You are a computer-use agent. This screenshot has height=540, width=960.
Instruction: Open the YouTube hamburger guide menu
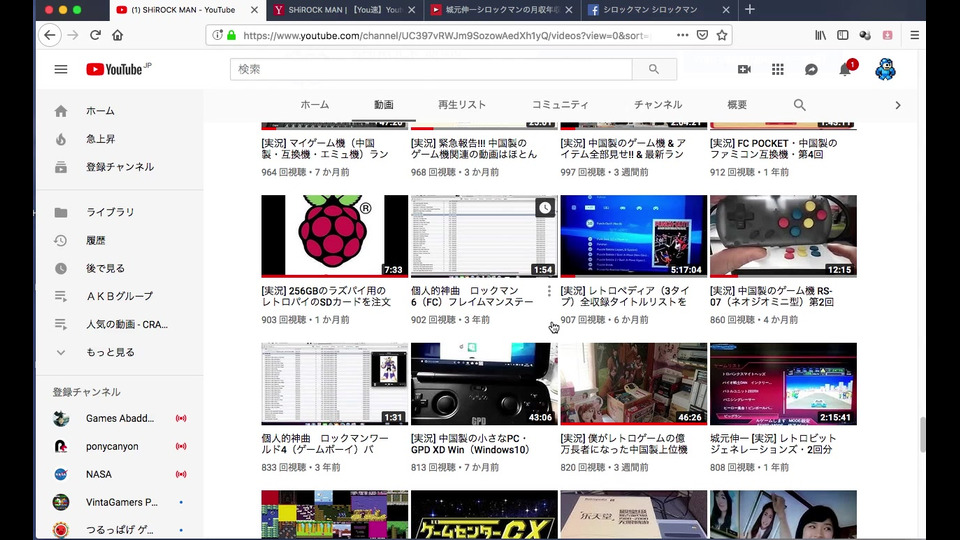click(61, 69)
